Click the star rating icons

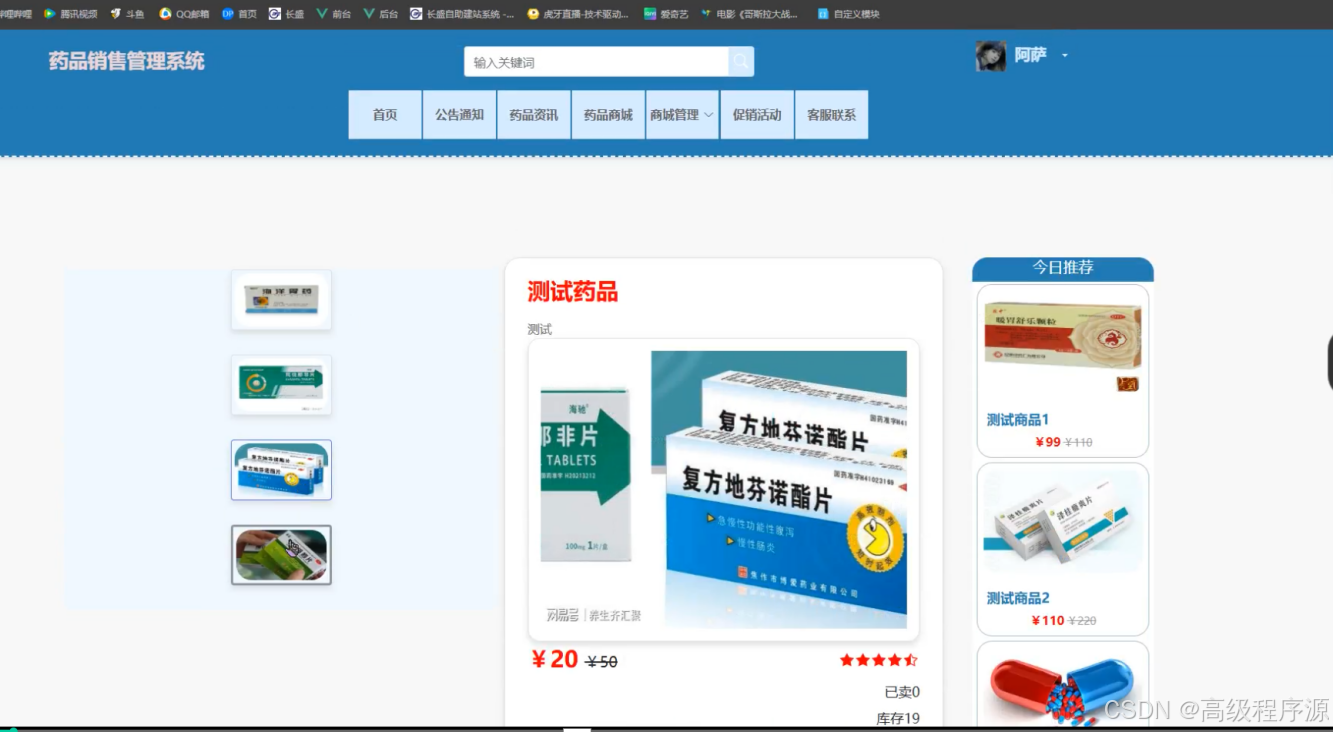click(878, 660)
